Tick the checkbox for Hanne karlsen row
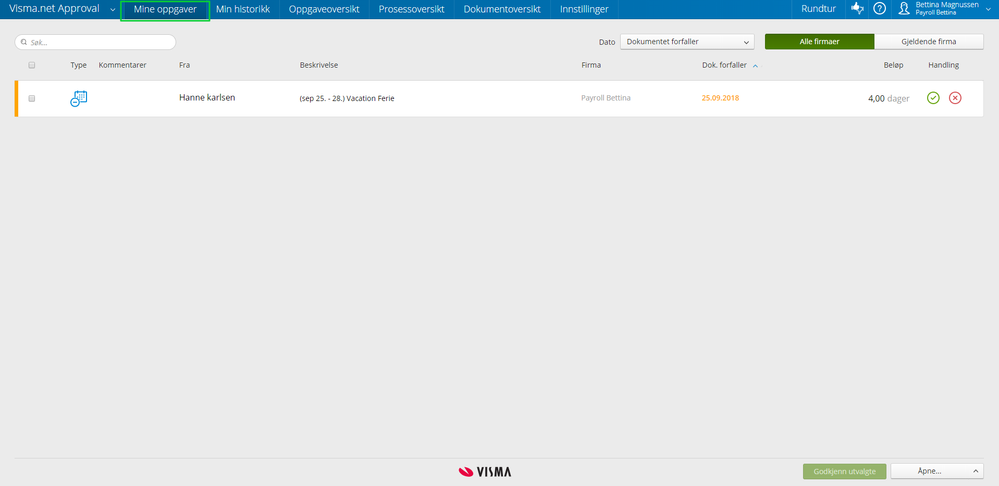 32,99
